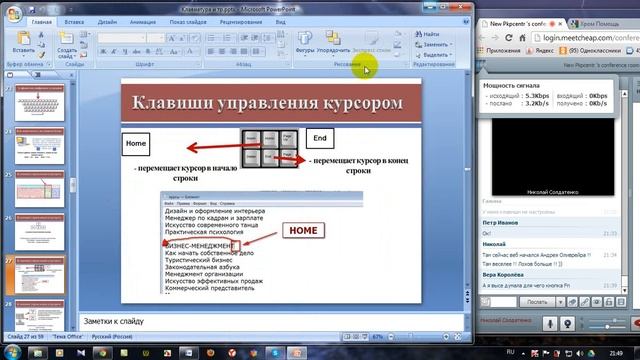
Task: Switch to New Pkpcentr conference browser tab
Action: (x=521, y=24)
